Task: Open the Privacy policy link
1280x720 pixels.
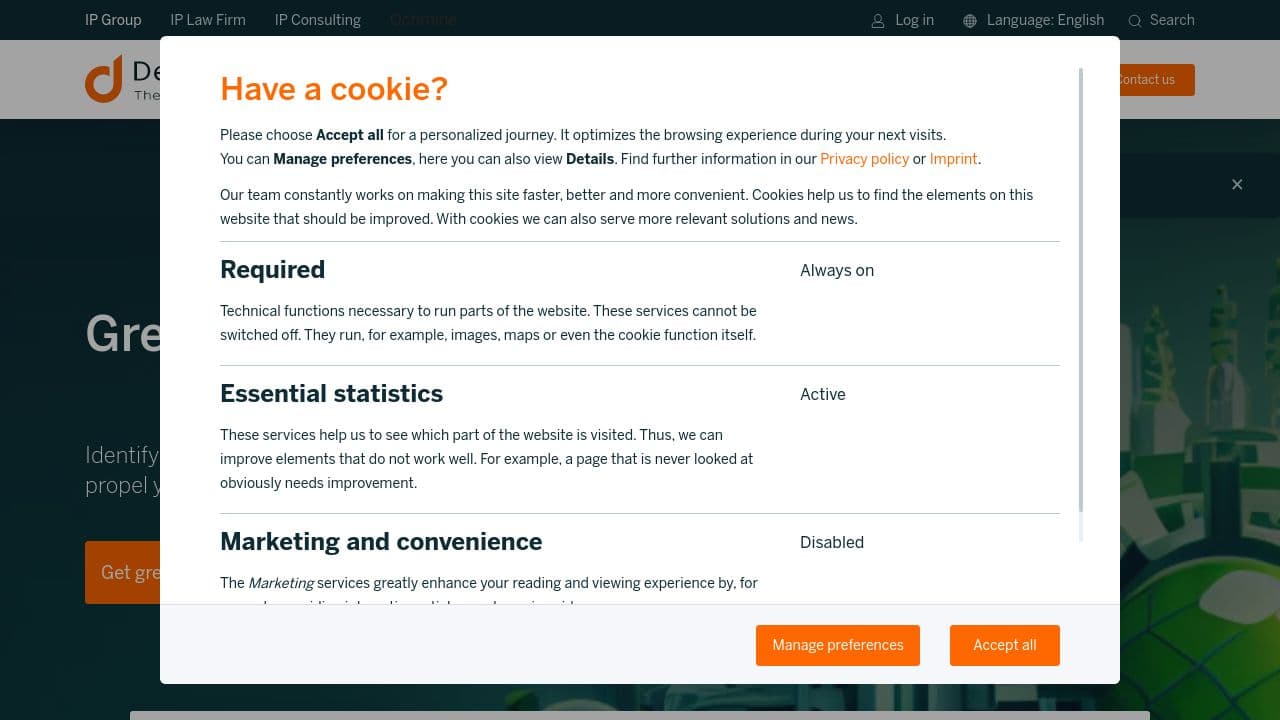Action: (864, 159)
